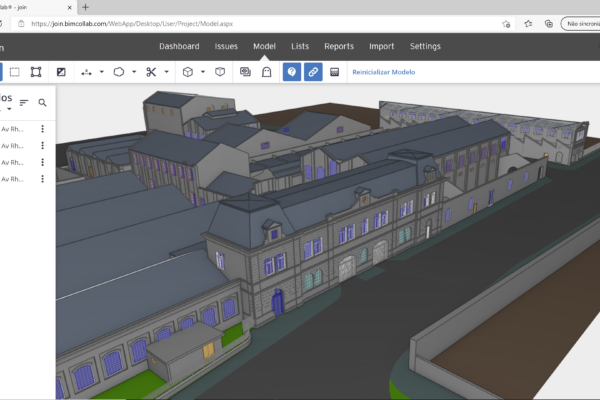Click the visibility eye layers icon
Image resolution: width=600 pixels, height=400 pixels.
245,72
